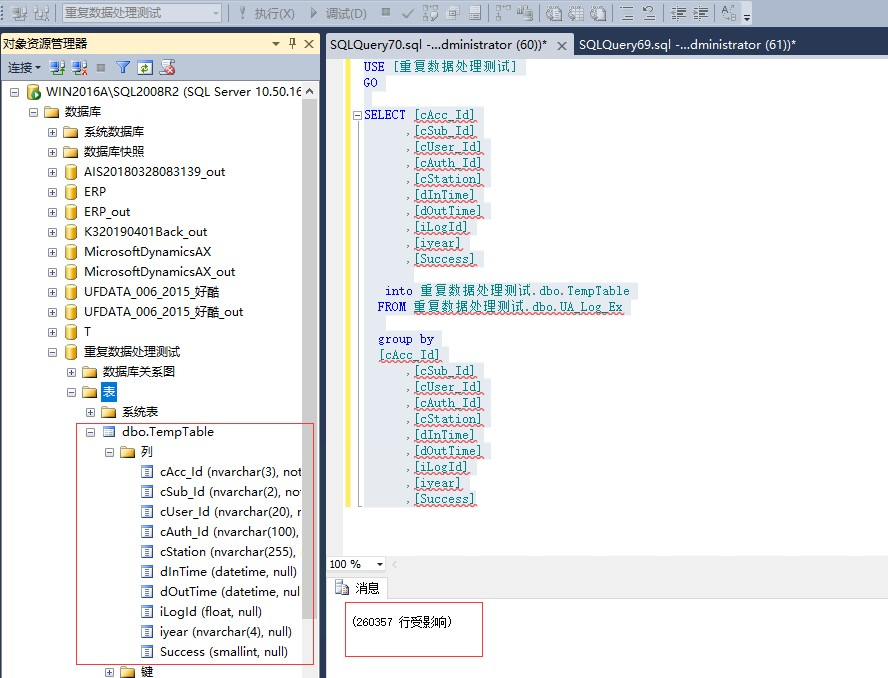
Task: Increase indent of the selected lines
Action: 701,12
